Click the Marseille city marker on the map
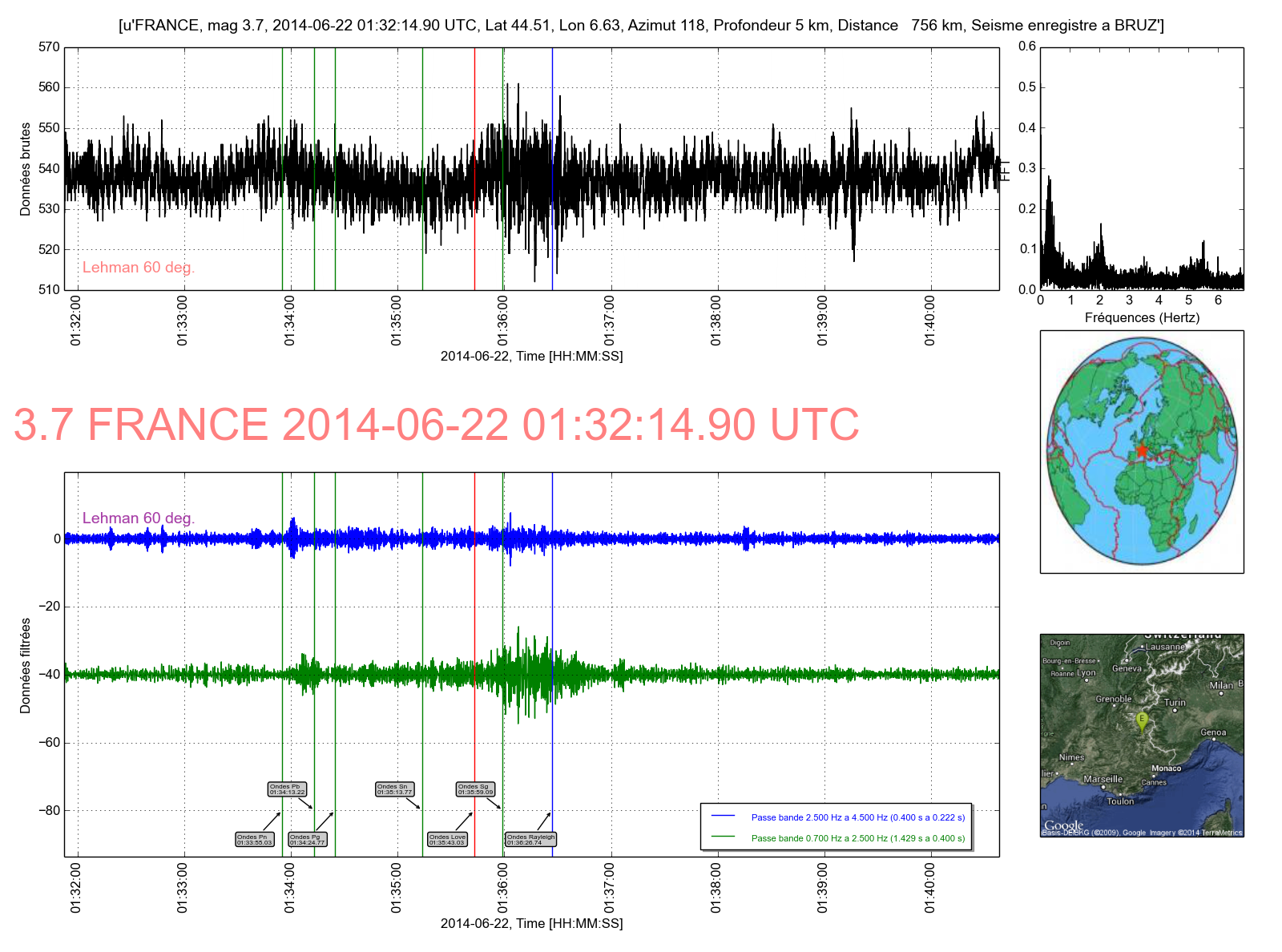1282x952 pixels. click(1103, 786)
